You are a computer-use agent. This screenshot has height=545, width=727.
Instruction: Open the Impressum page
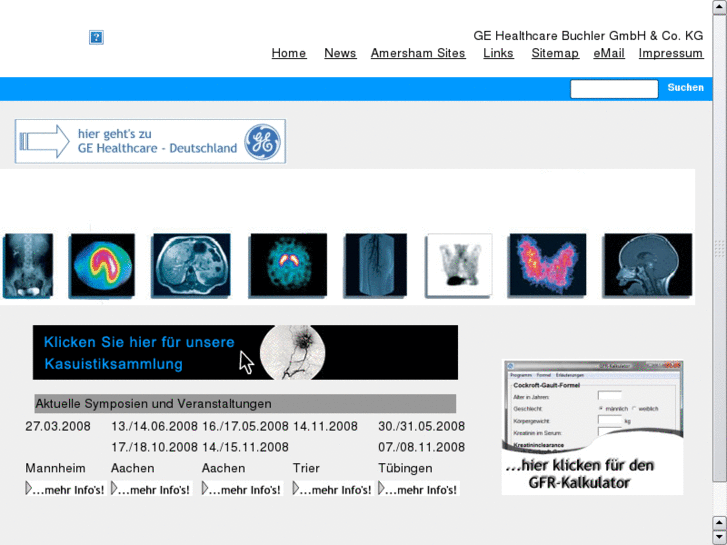pyautogui.click(x=670, y=53)
